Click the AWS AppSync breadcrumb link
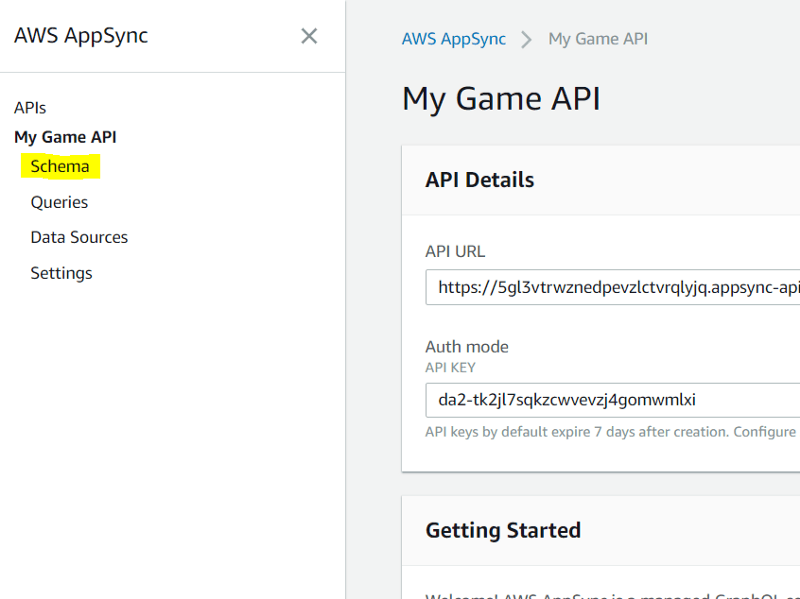 [453, 39]
